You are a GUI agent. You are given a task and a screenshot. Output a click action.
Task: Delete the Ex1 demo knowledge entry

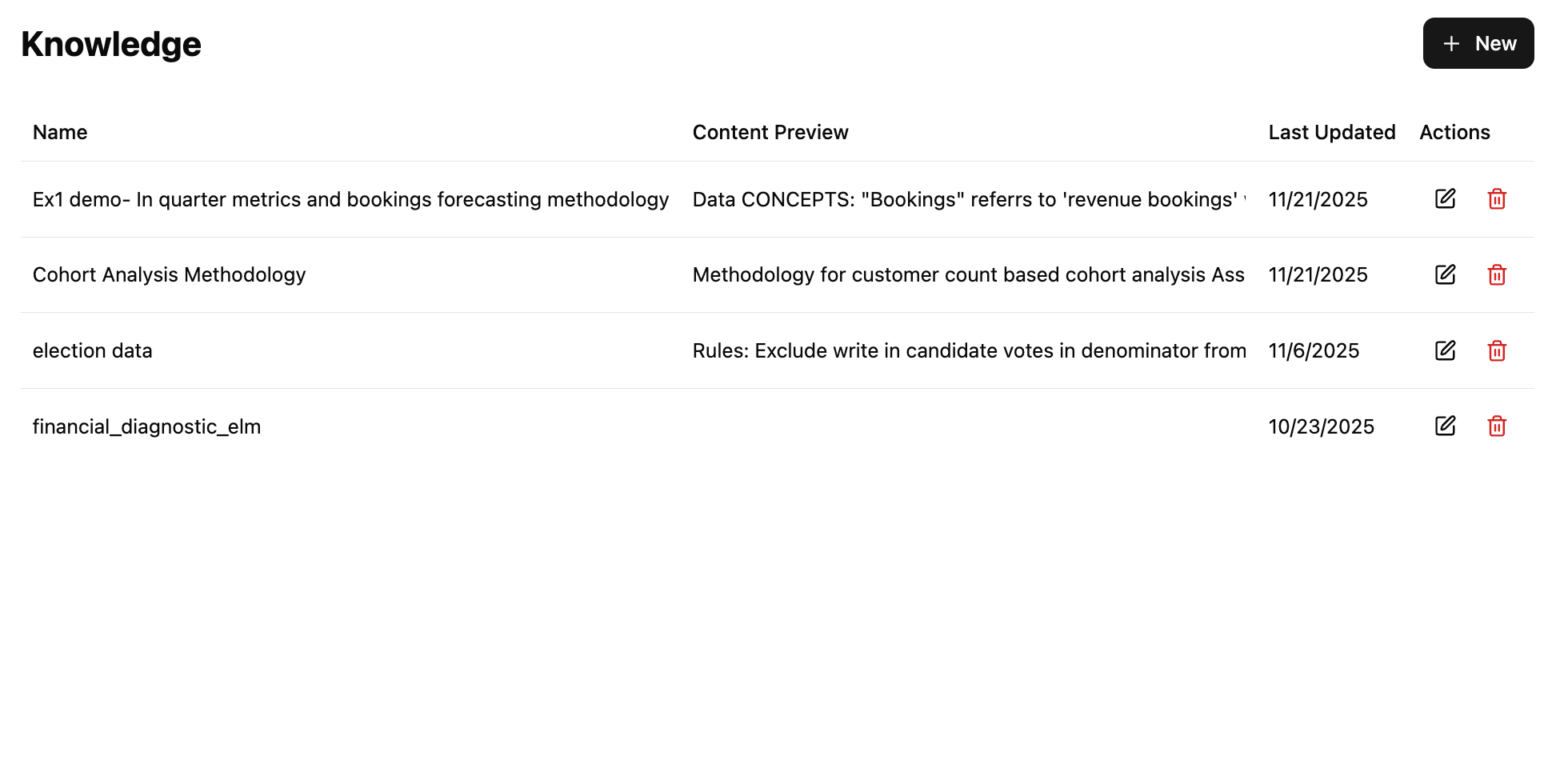click(x=1497, y=199)
